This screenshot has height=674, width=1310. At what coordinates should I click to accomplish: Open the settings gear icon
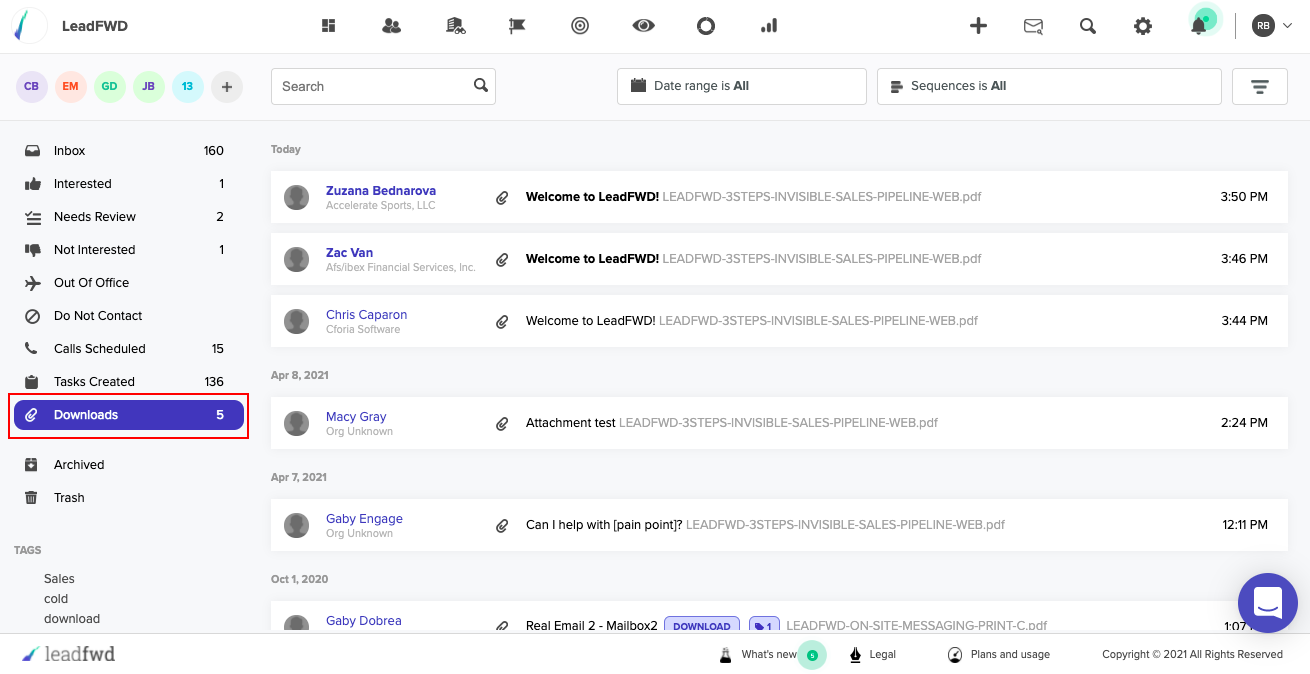1142,27
